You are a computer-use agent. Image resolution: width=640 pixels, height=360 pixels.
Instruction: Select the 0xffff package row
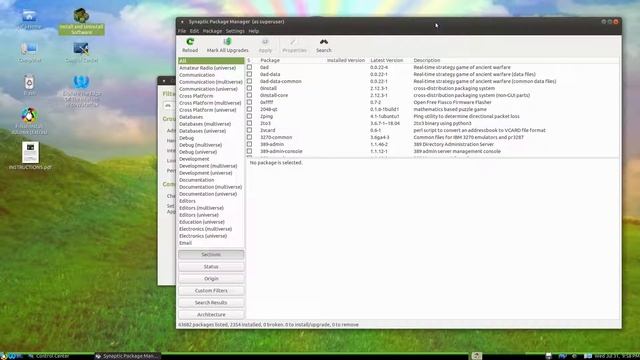click(433, 102)
